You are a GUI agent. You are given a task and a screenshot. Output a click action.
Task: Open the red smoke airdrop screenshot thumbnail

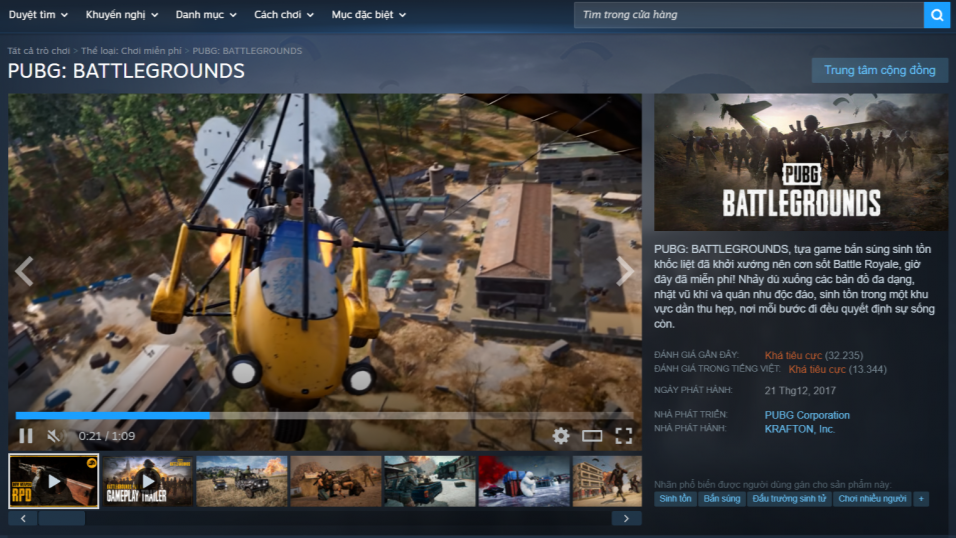[x=524, y=481]
